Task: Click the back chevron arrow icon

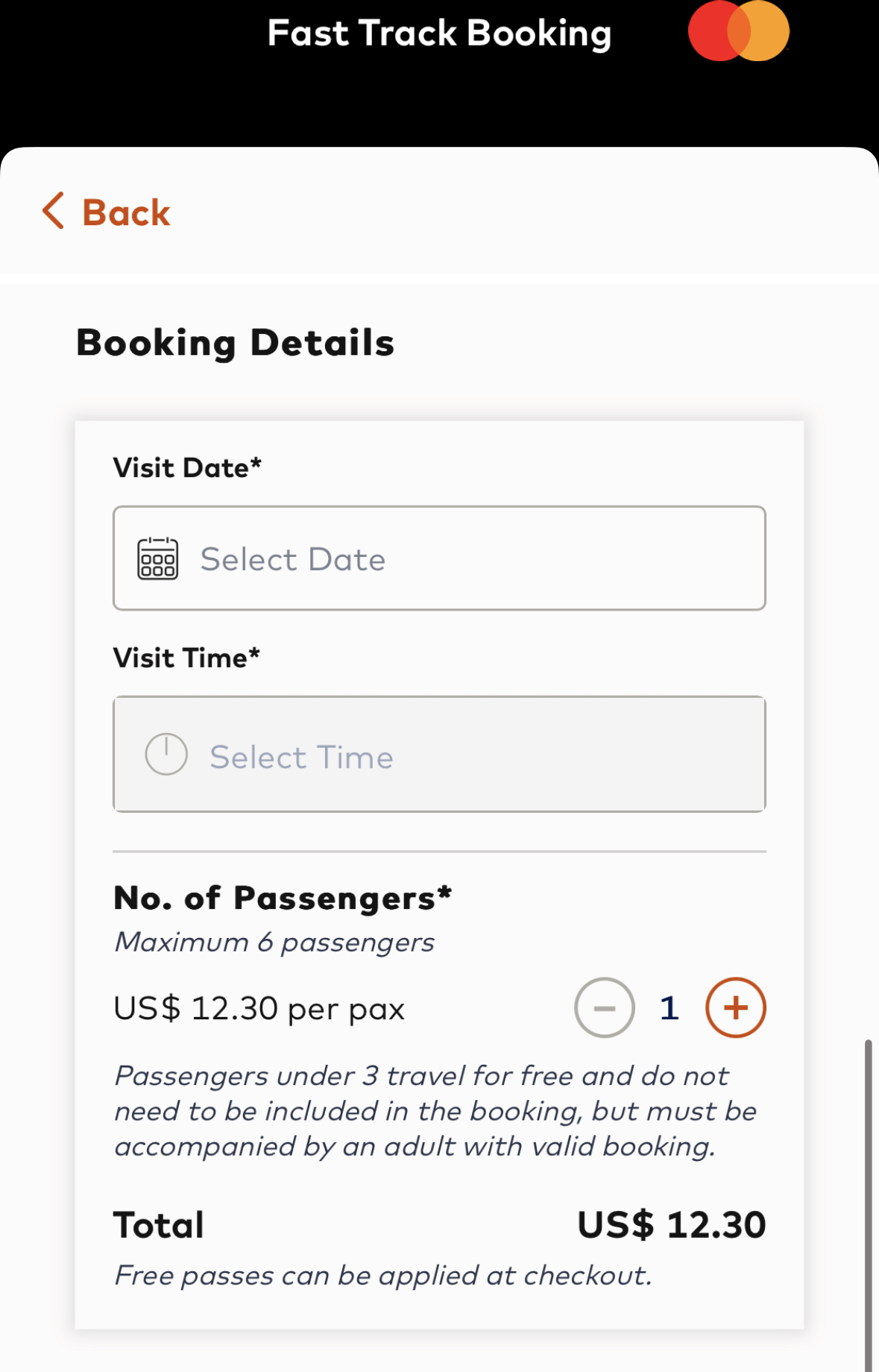Action: pos(52,213)
